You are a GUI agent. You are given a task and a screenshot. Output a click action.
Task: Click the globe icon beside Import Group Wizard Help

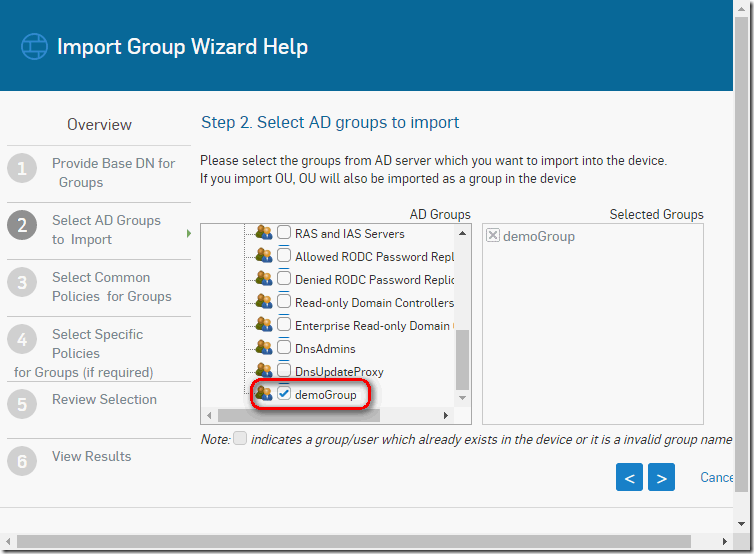click(34, 47)
